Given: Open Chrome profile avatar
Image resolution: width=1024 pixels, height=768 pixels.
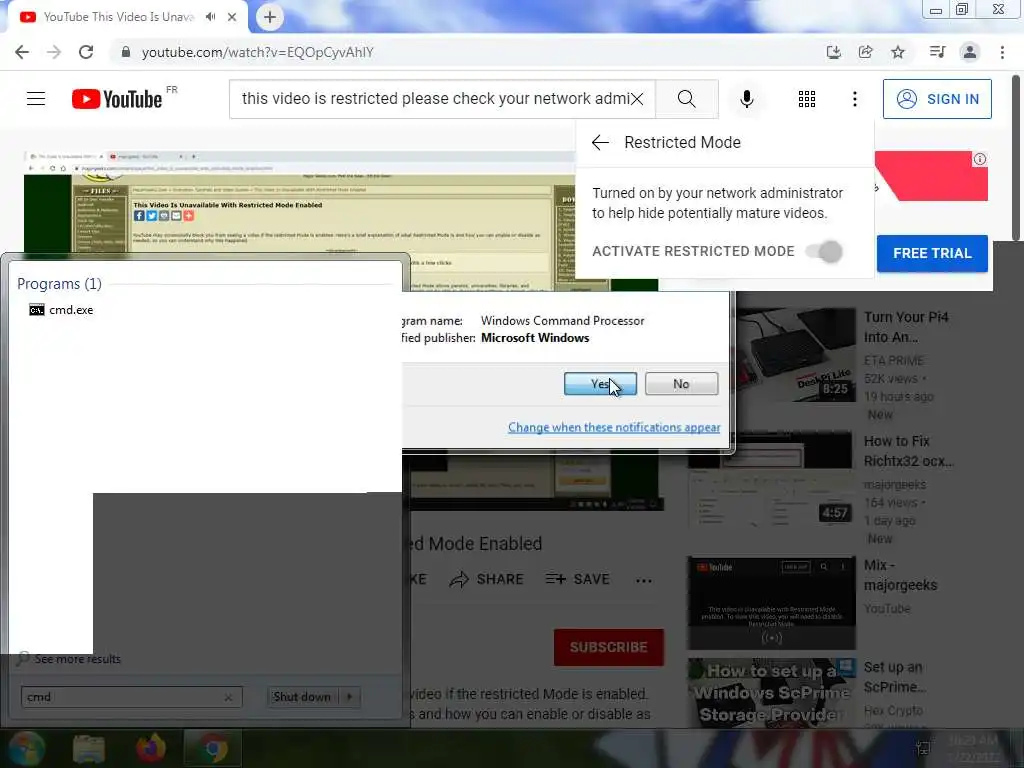Looking at the screenshot, I should pos(970,52).
